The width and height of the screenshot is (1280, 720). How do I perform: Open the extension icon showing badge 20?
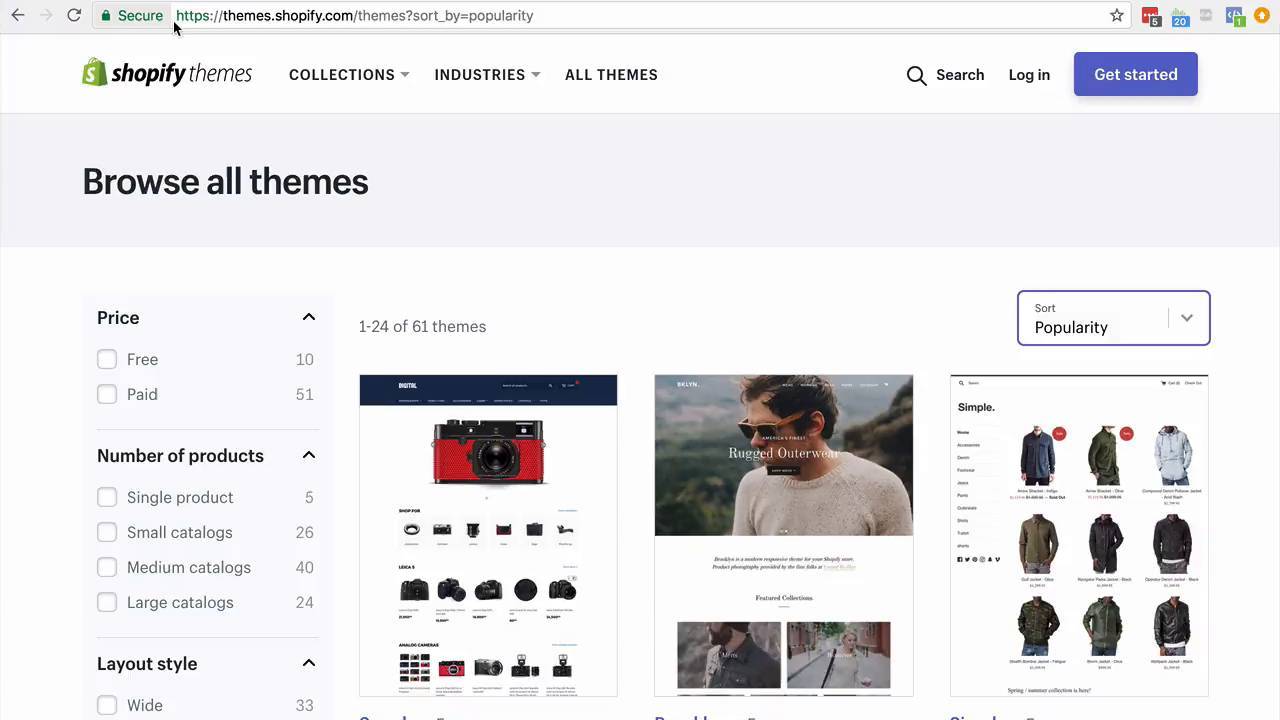(x=1179, y=16)
